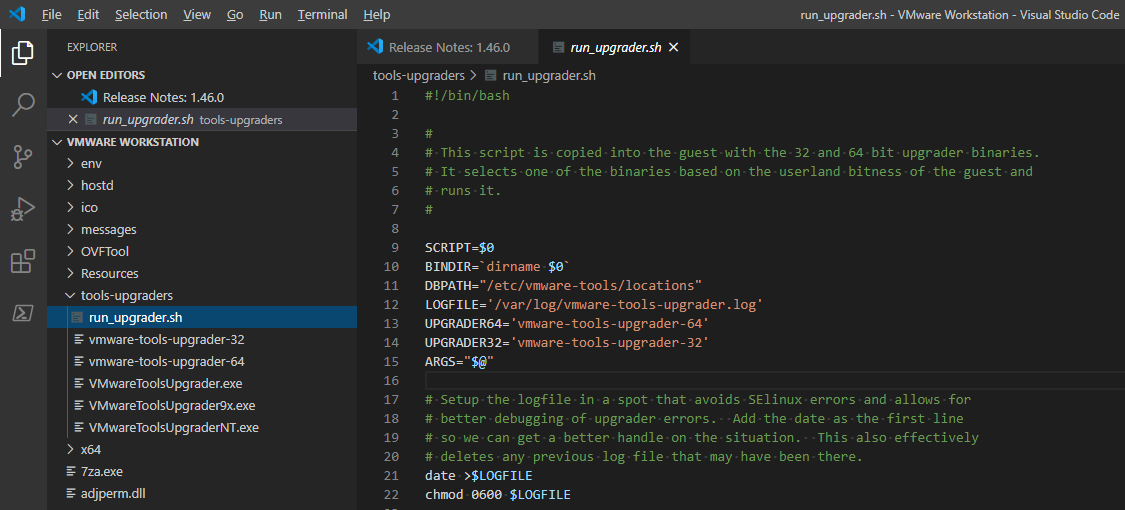This screenshot has height=510, width=1125.
Task: Click run_upgrader.sh in the breadcrumb
Action: [x=549, y=75]
